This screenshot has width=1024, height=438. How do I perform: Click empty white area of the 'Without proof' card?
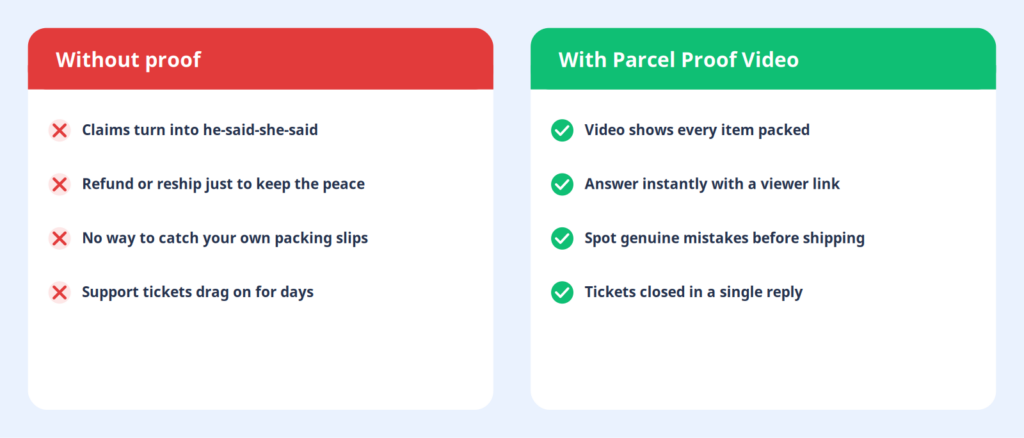tap(261, 359)
